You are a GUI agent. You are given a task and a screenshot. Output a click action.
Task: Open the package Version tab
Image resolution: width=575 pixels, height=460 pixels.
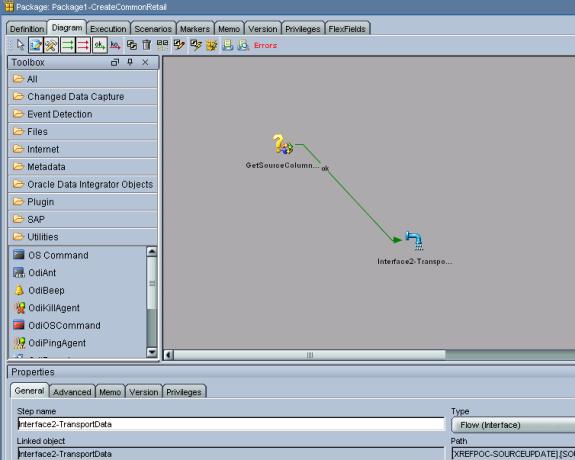263,29
